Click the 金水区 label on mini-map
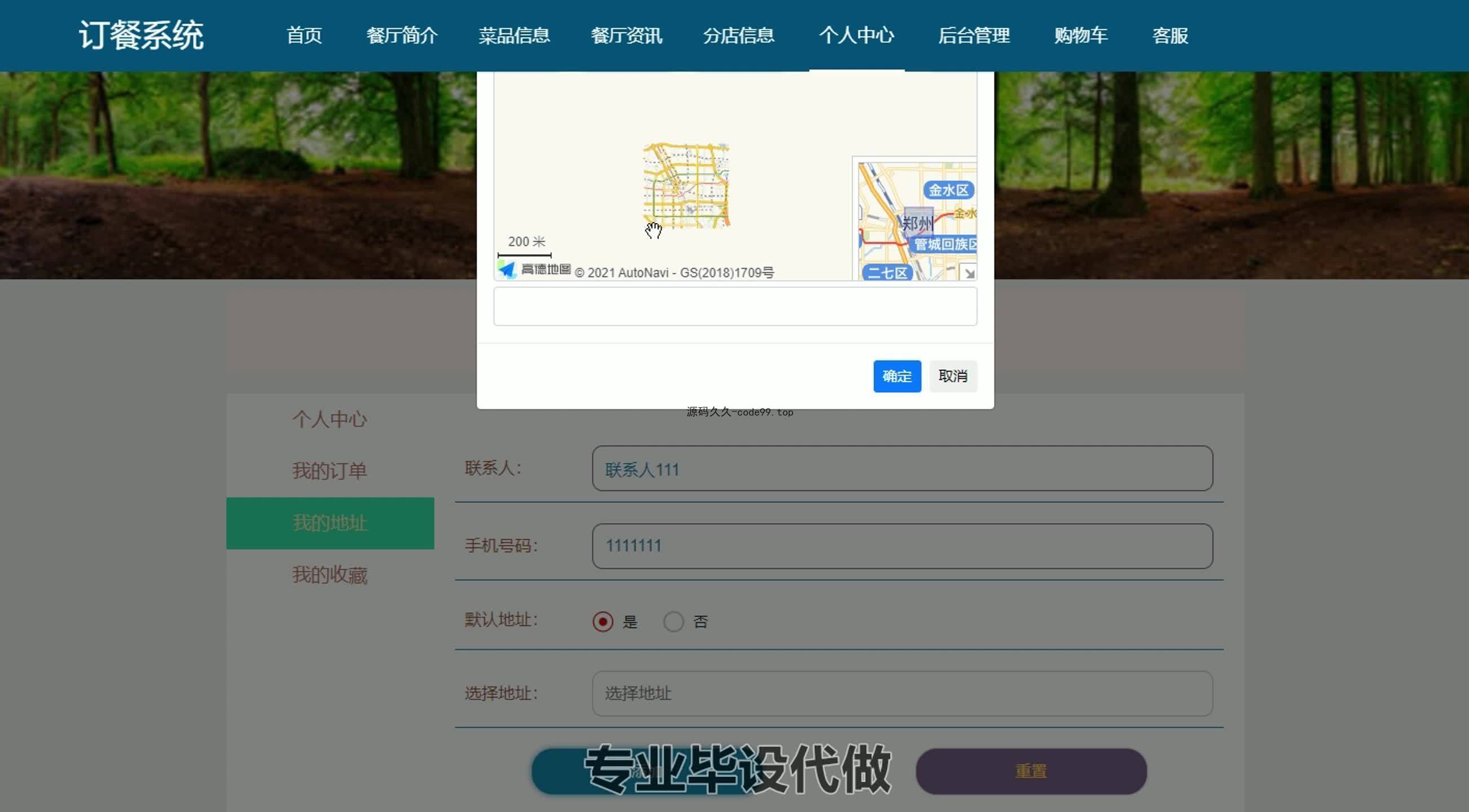The image size is (1469, 812). [x=948, y=191]
